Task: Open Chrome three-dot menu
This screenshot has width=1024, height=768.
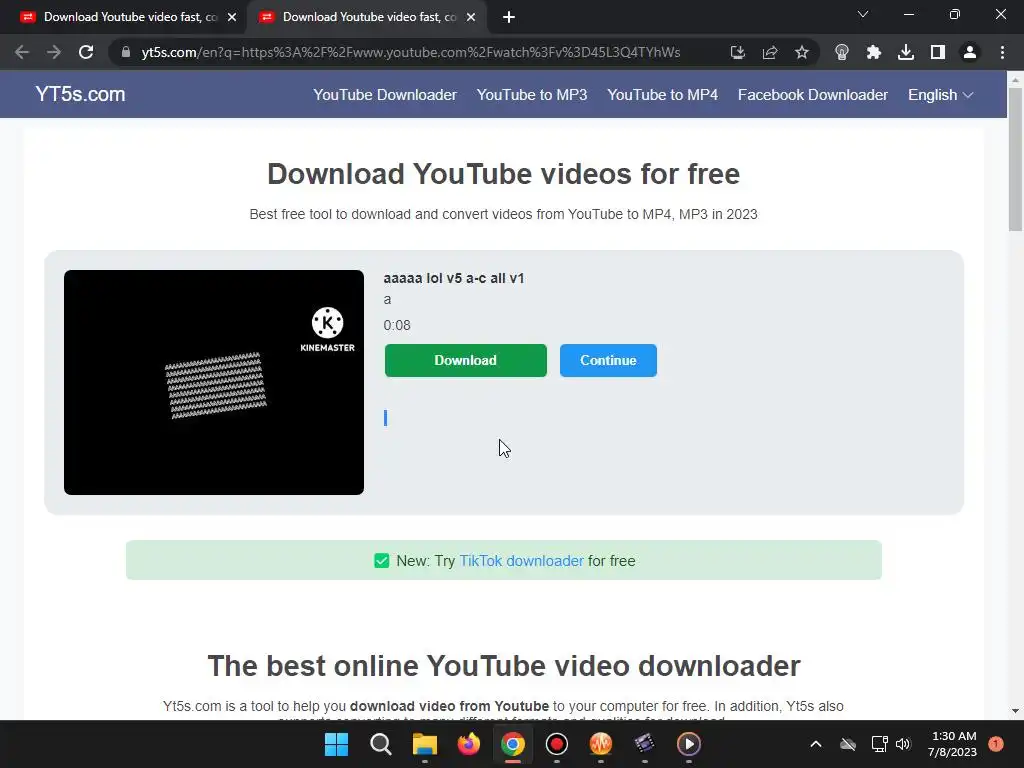Action: pyautogui.click(x=1002, y=52)
